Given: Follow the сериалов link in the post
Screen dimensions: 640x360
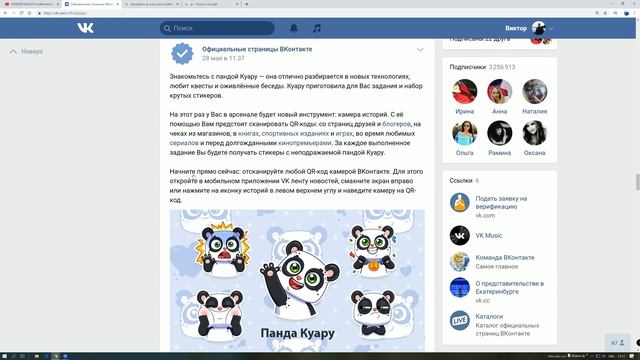Looking at the screenshot, I should click(184, 143).
